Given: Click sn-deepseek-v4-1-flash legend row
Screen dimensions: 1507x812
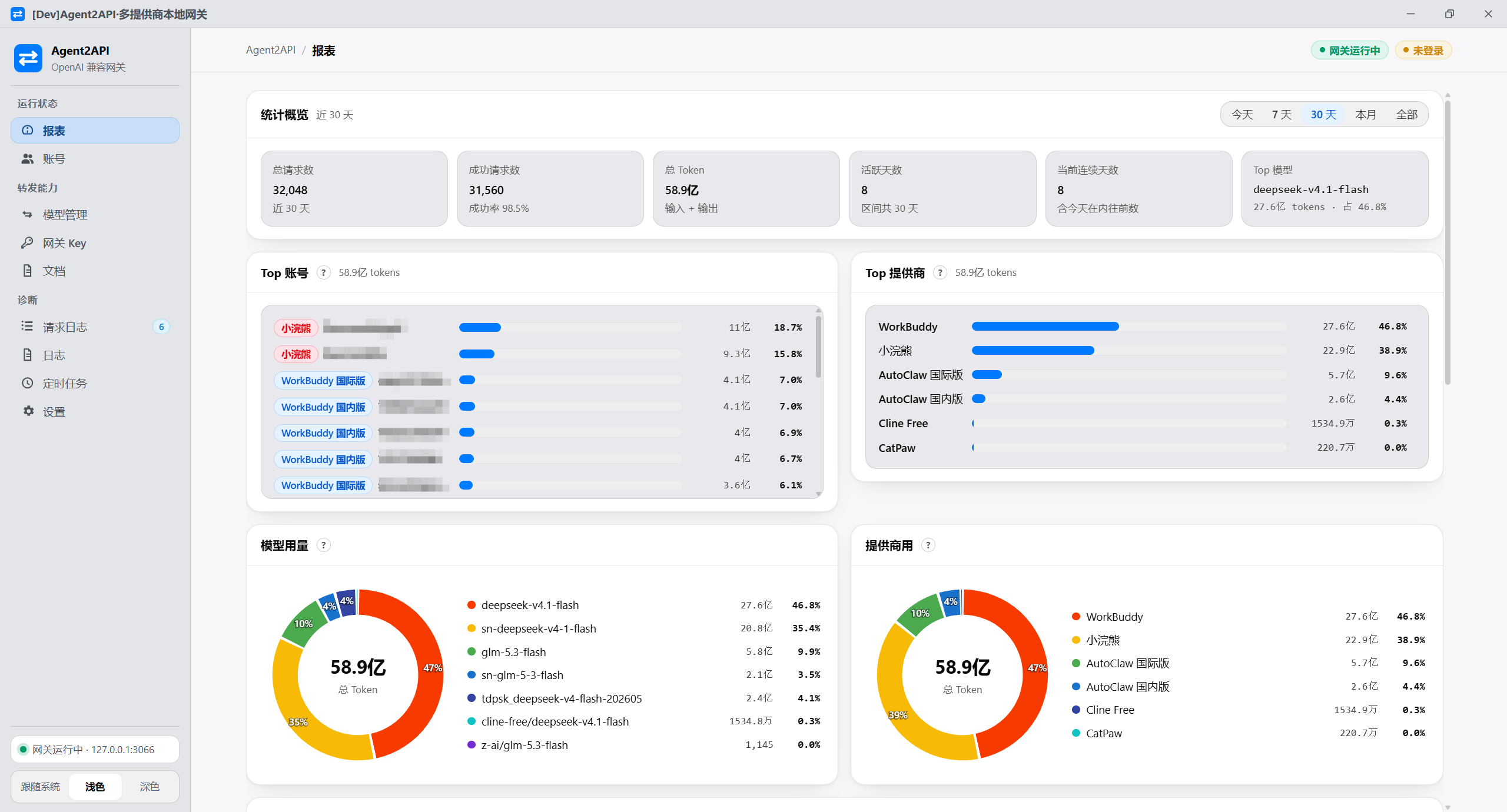Looking at the screenshot, I should coord(643,628).
